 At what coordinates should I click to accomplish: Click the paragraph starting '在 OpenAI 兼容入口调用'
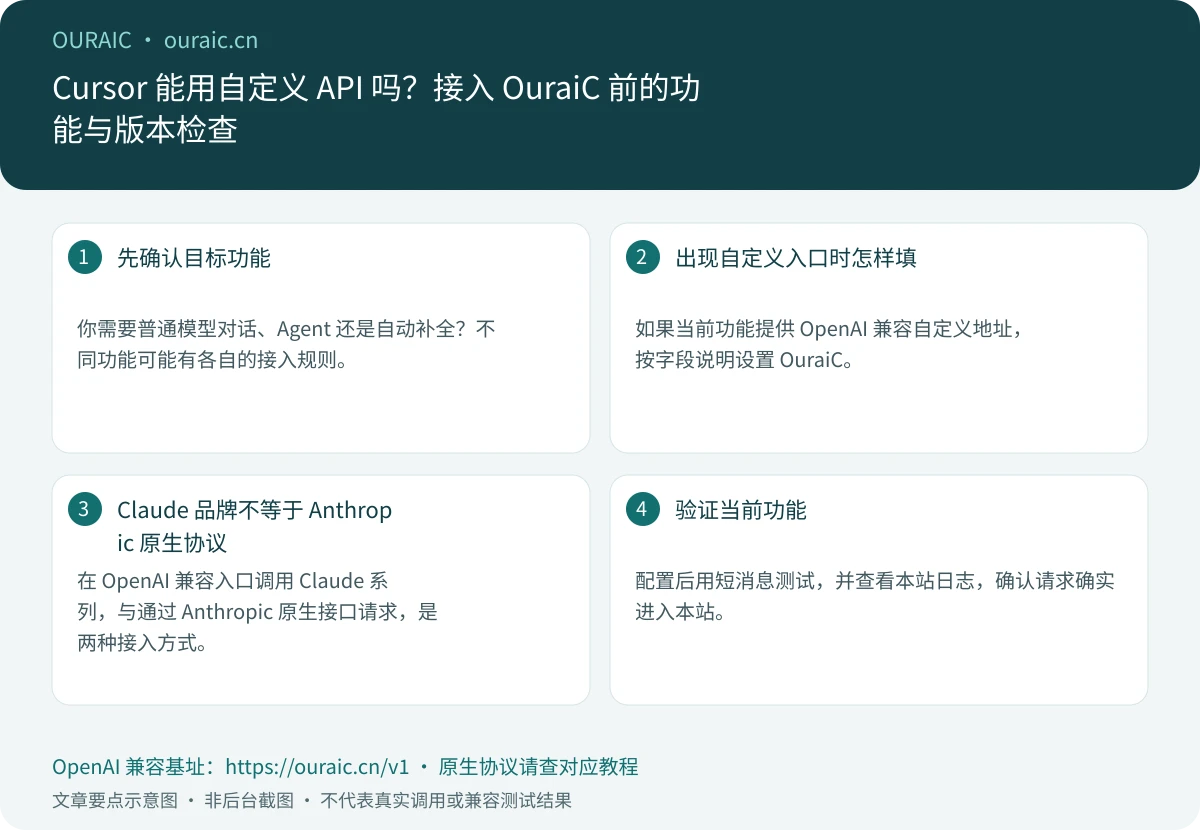point(258,612)
